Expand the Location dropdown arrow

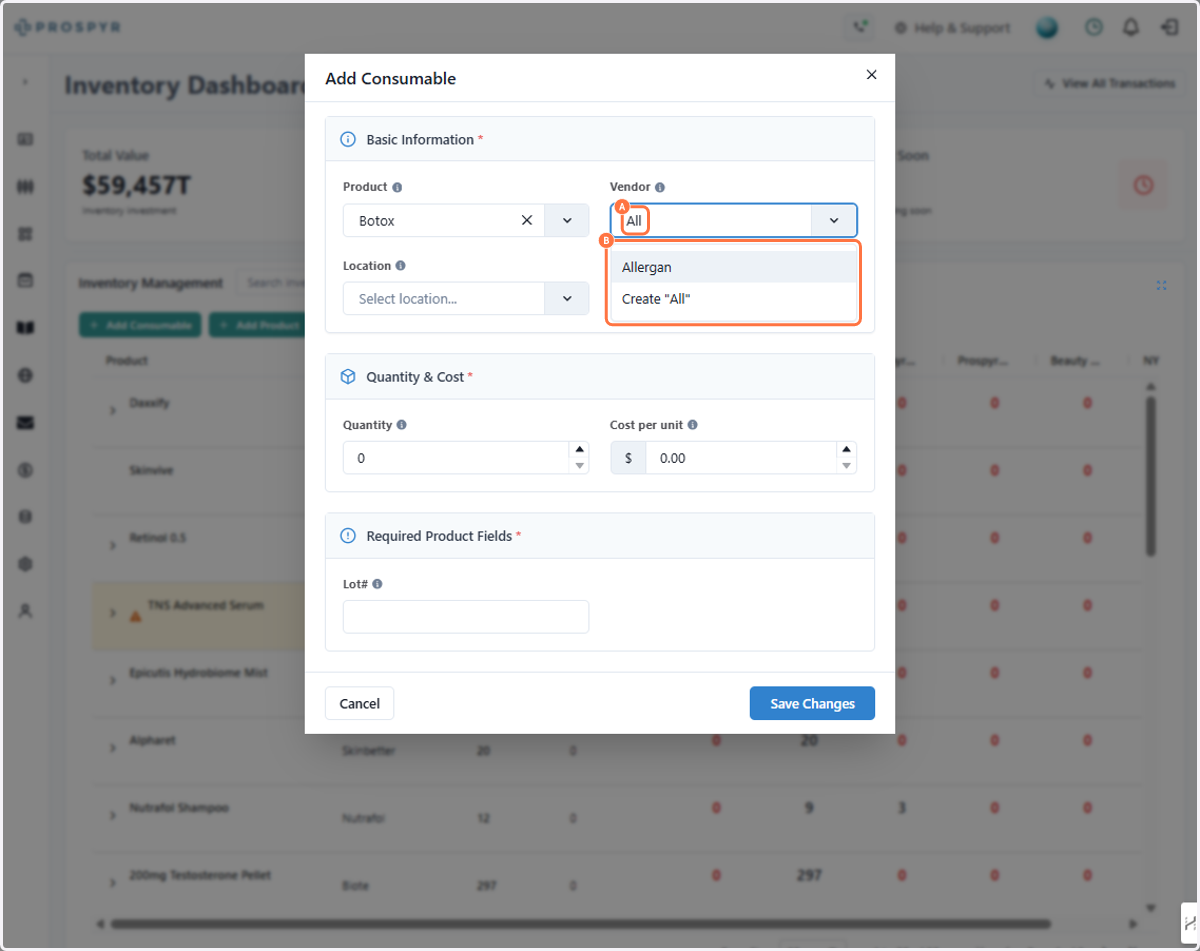click(566, 298)
